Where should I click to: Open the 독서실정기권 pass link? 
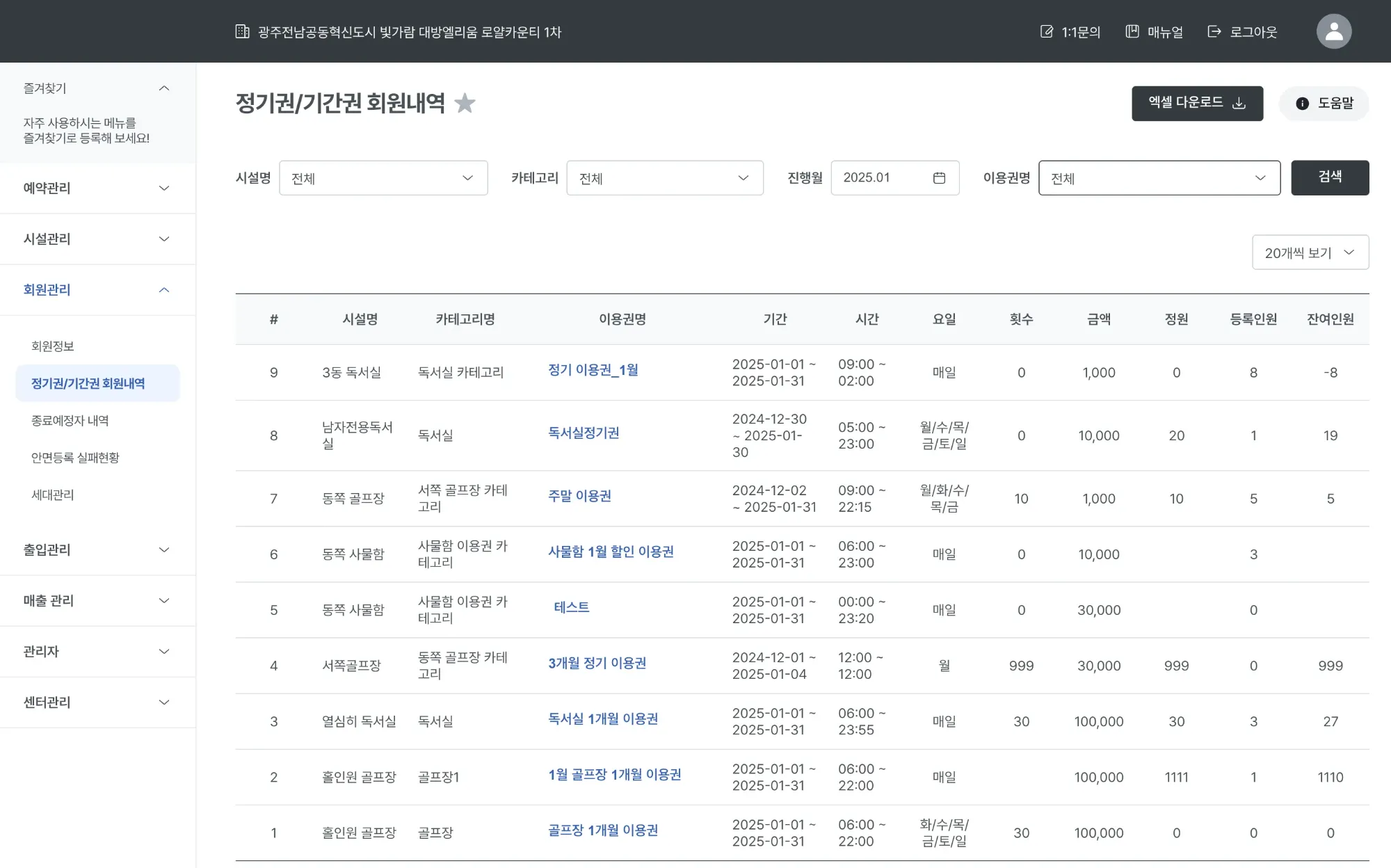(x=584, y=433)
